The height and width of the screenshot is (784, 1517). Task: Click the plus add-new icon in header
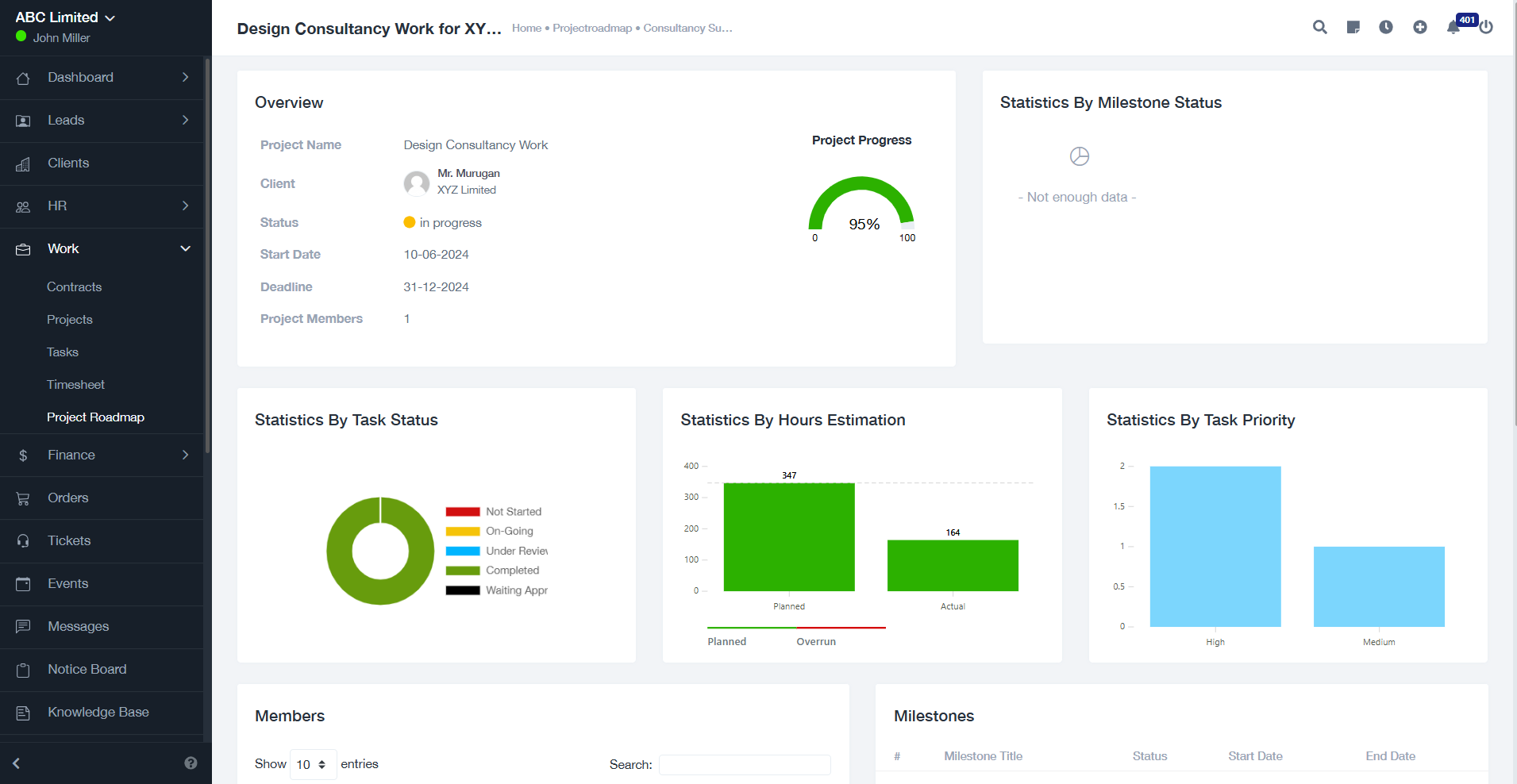click(1419, 27)
